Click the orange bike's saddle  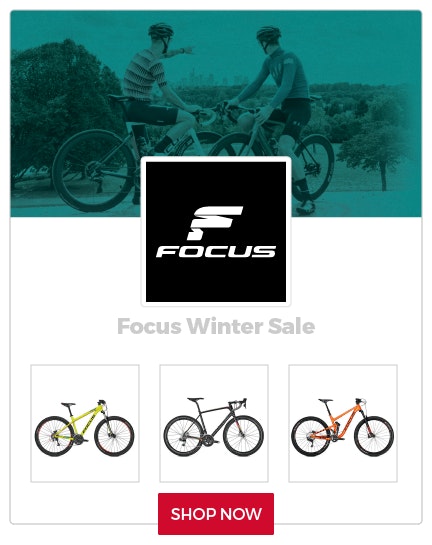tap(325, 400)
